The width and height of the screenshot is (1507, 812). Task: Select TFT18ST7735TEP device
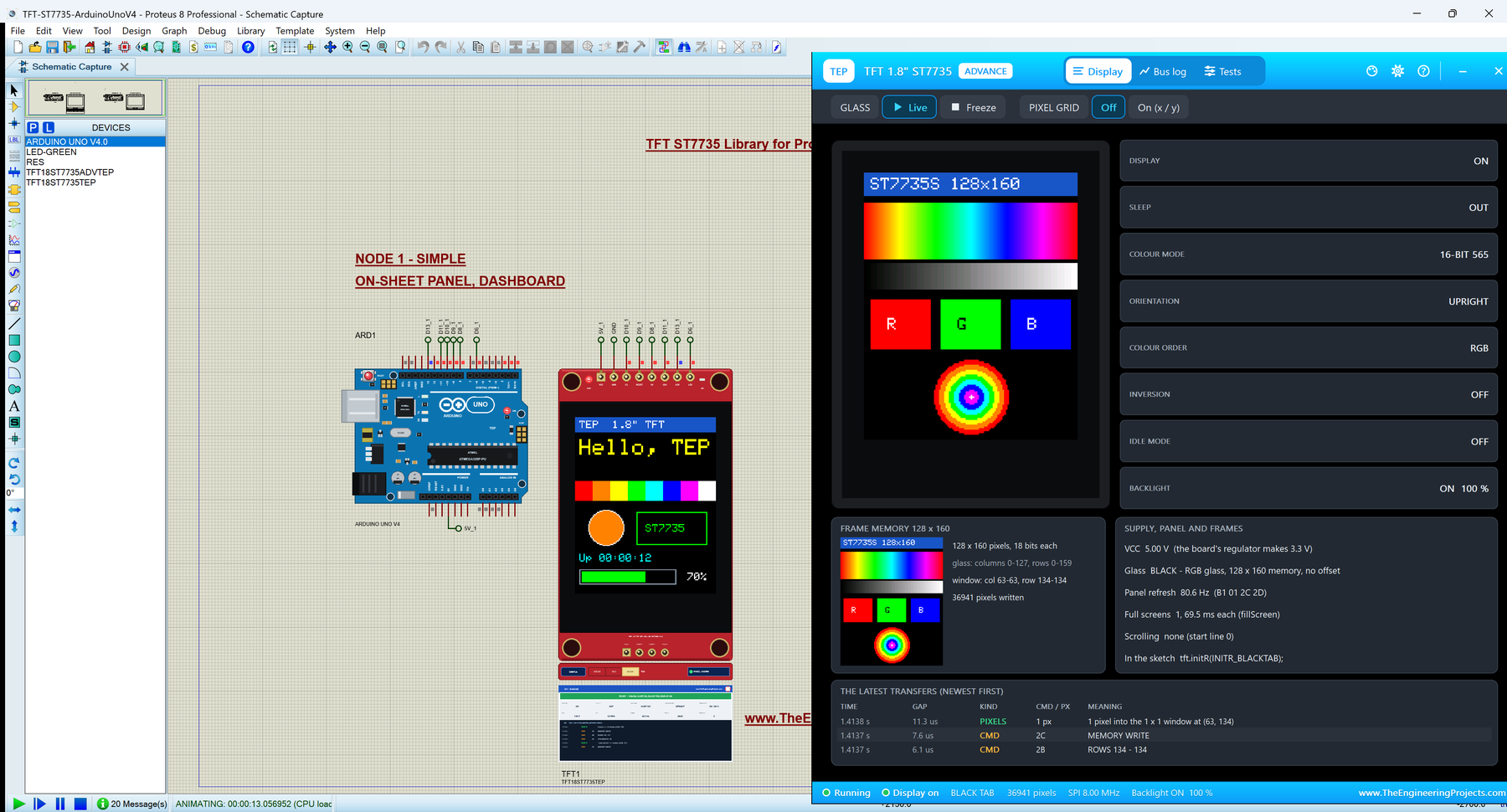95,182
